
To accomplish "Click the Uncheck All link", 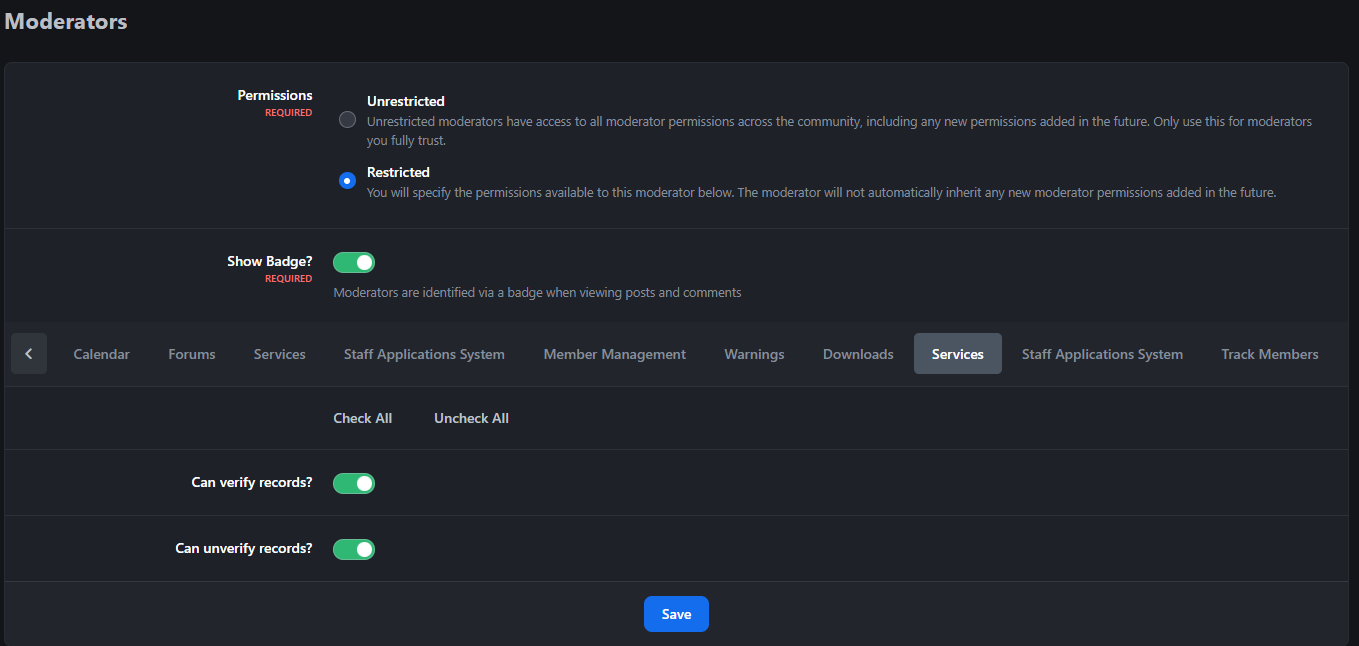I will pyautogui.click(x=471, y=418).
